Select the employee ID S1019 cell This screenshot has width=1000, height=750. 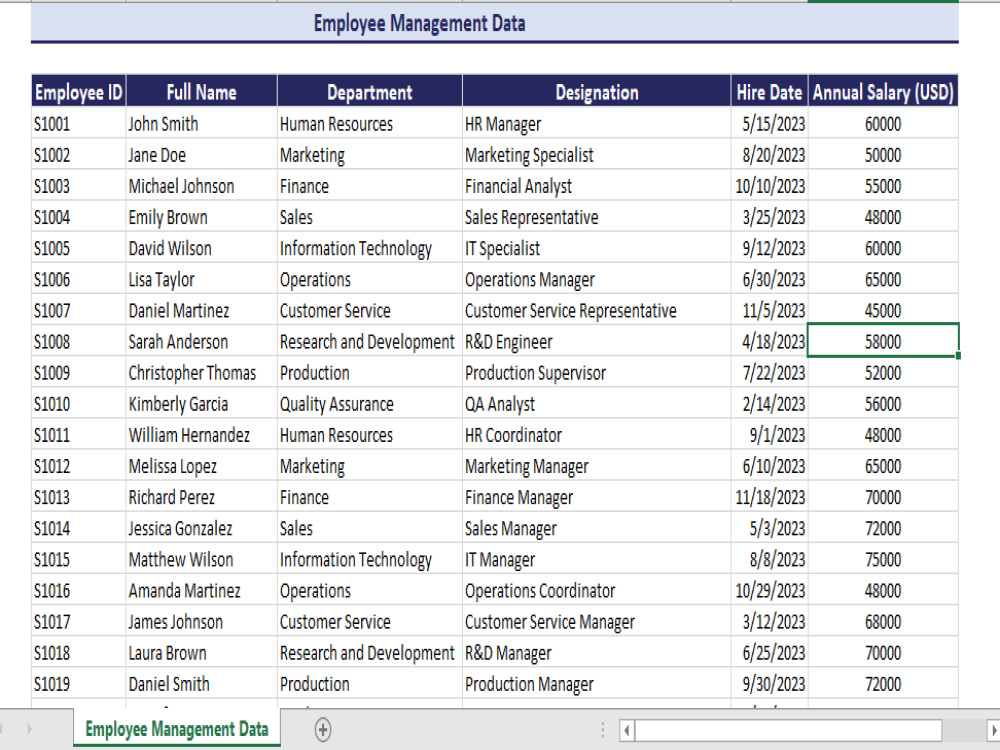(78, 684)
